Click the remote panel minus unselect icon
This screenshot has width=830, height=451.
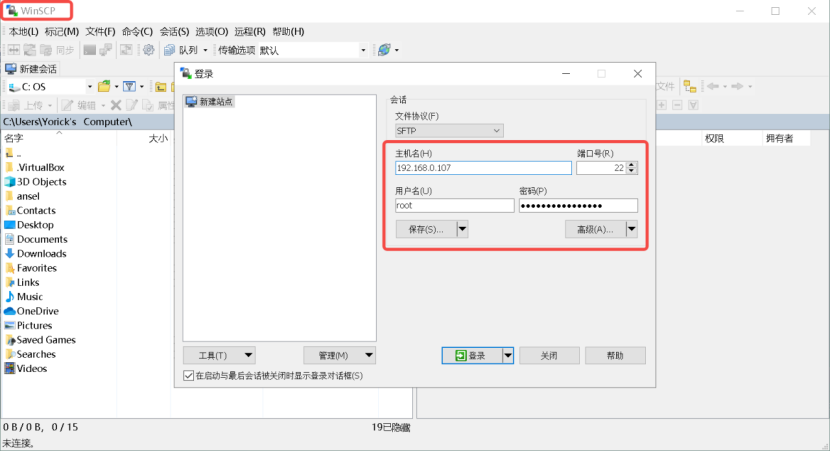677,105
